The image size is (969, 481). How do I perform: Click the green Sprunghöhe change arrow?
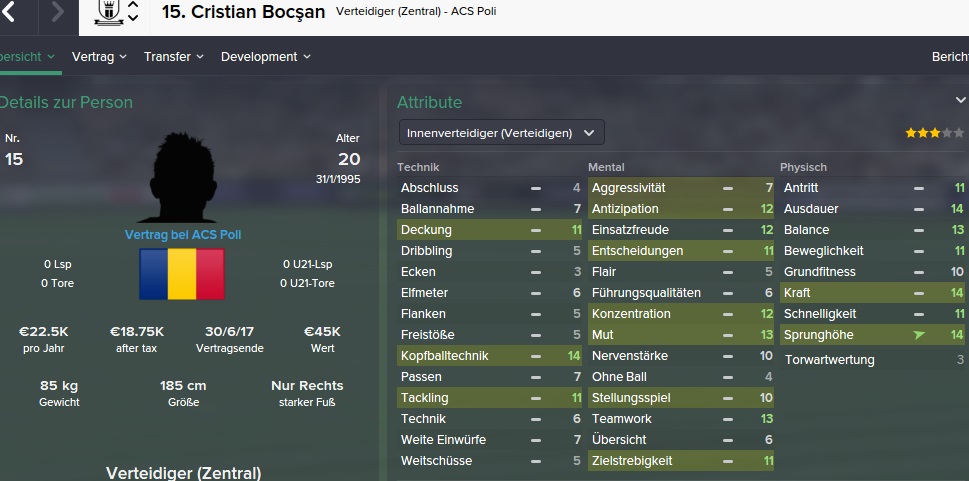(x=919, y=335)
